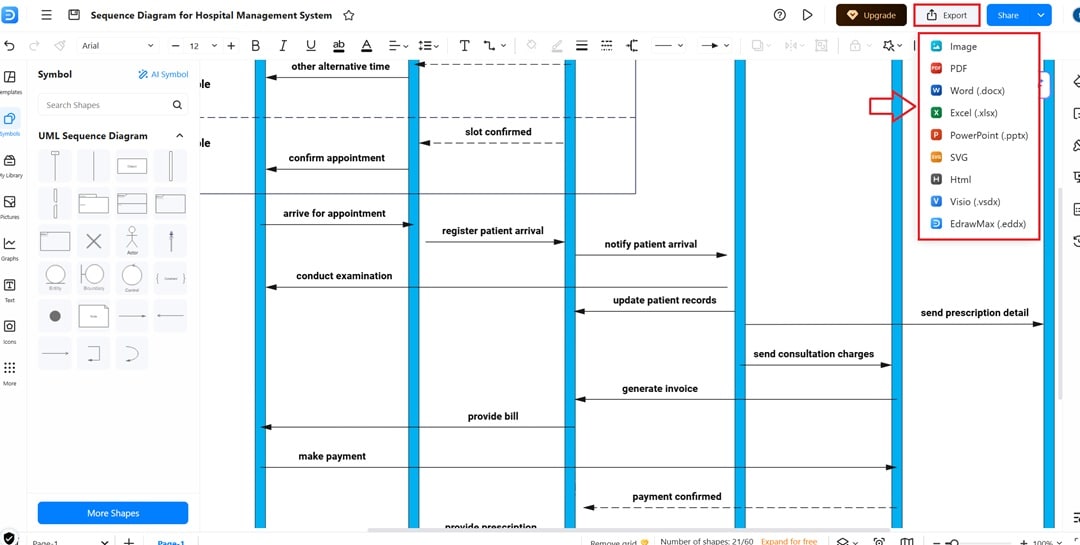Collapse UML Sequence Diagram section
The width and height of the screenshot is (1080, 545).
coord(180,136)
